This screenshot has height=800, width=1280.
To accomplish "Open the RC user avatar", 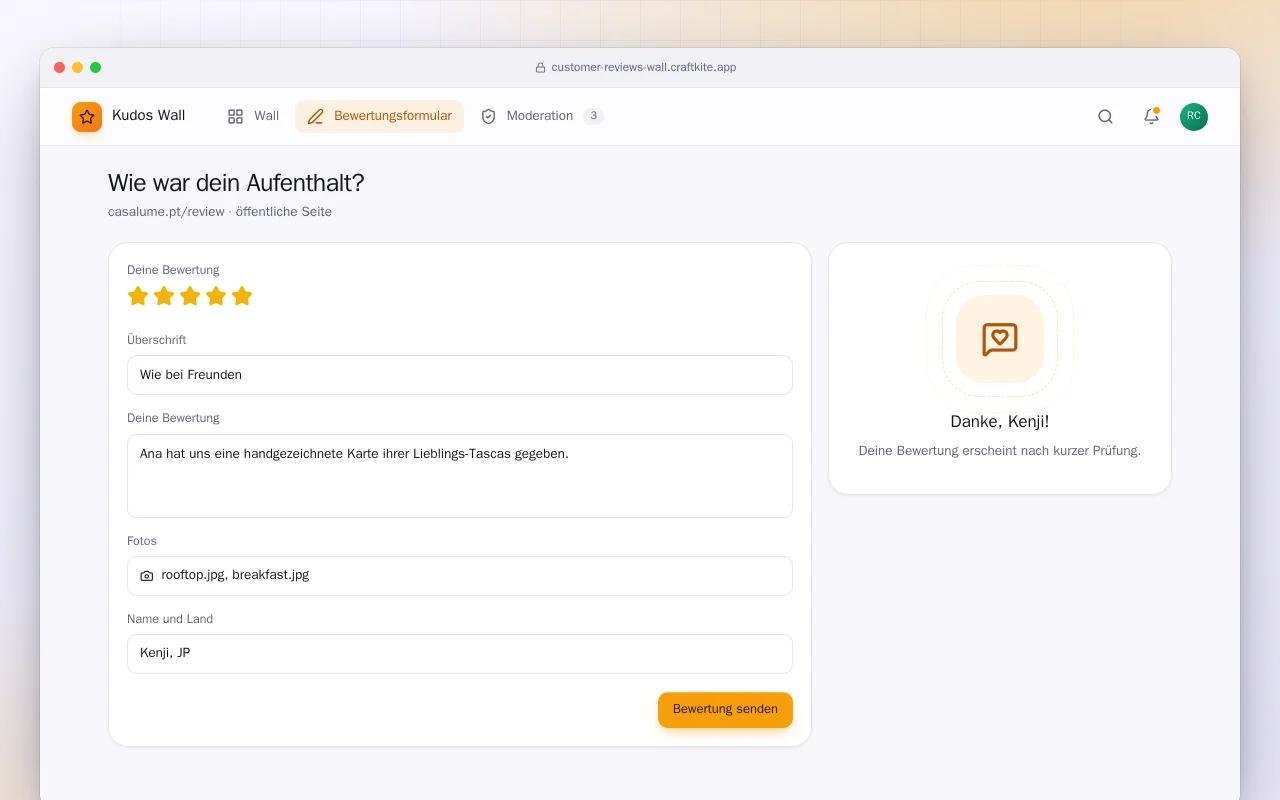I will pyautogui.click(x=1194, y=117).
